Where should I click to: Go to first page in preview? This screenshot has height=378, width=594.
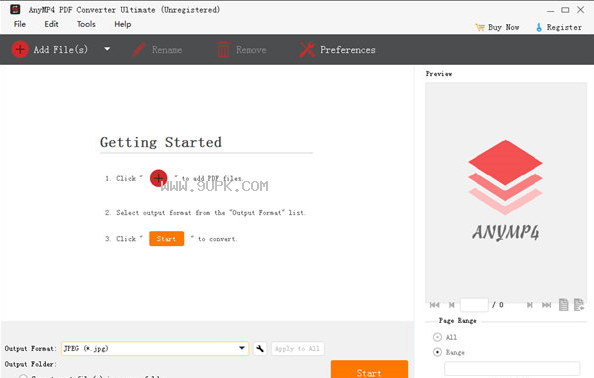[x=435, y=305]
